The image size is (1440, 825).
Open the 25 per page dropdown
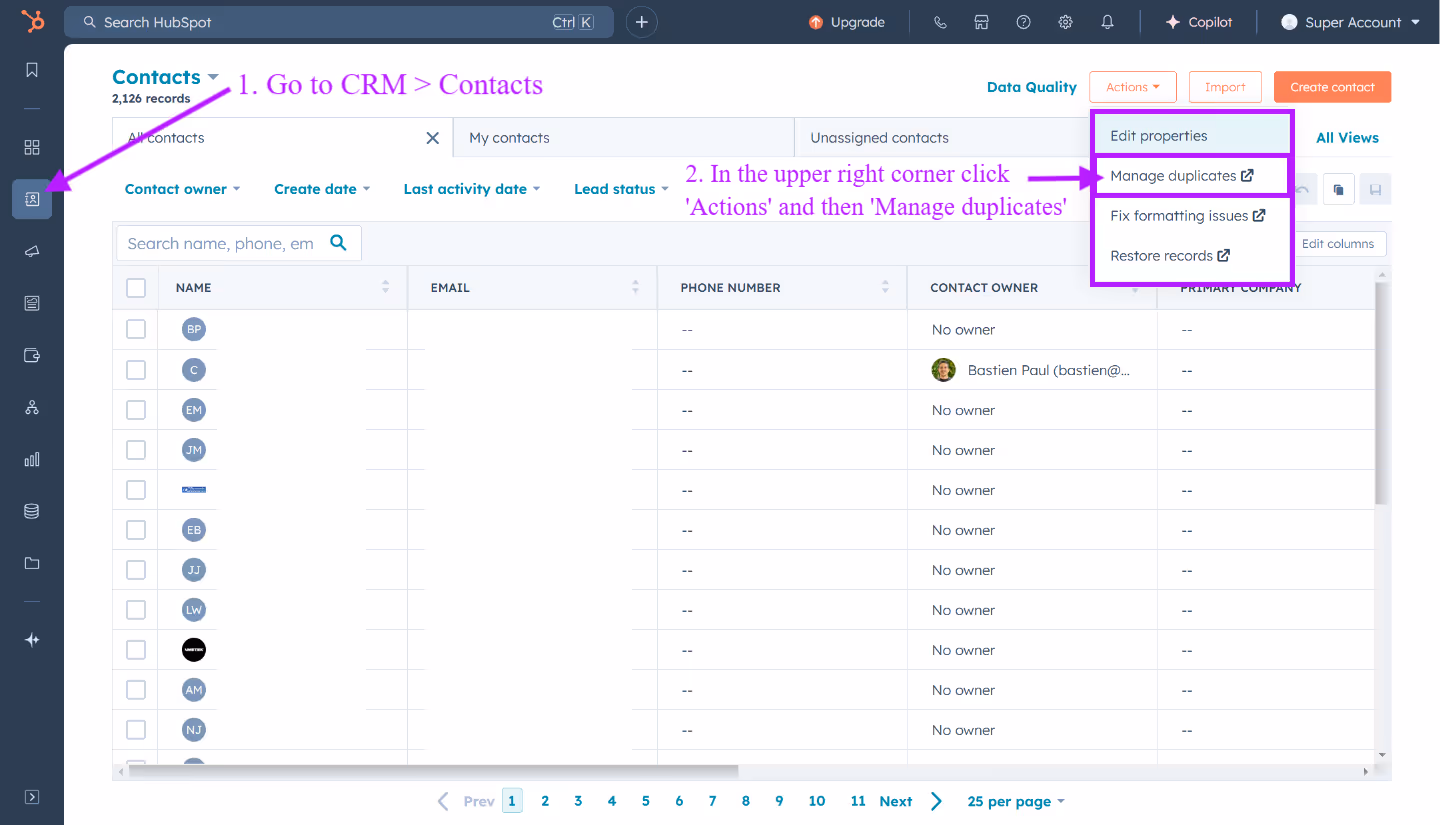pos(1015,800)
